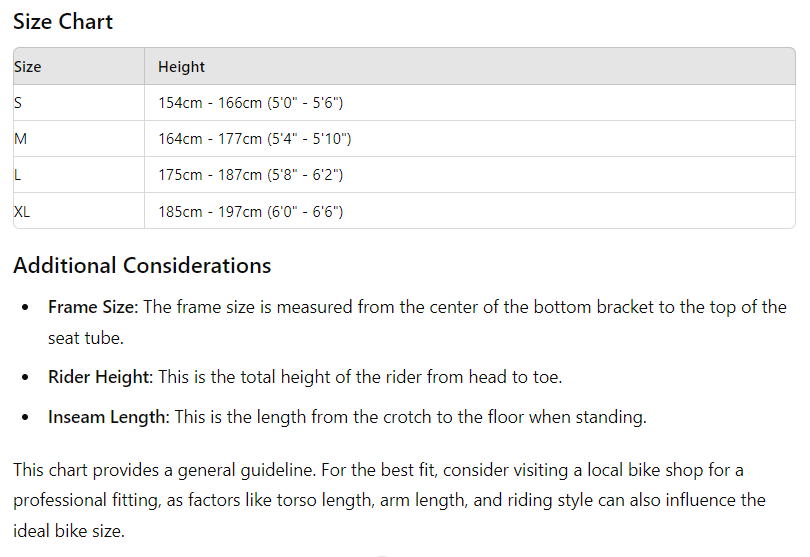Image resolution: width=810 pixels, height=557 pixels.
Task: Click the "Size Chart" heading
Action: 63,22
